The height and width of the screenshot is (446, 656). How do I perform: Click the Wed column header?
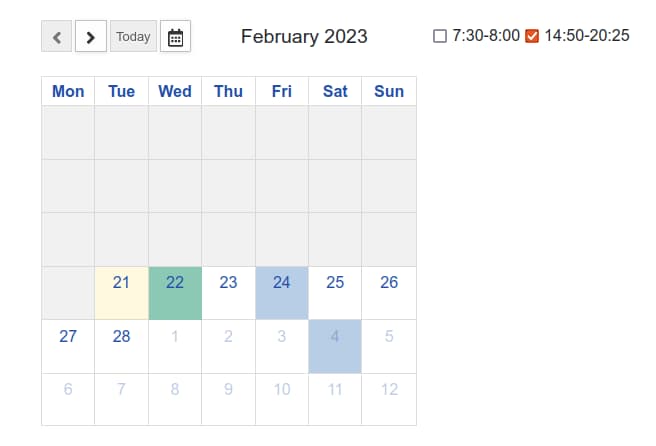coord(175,91)
